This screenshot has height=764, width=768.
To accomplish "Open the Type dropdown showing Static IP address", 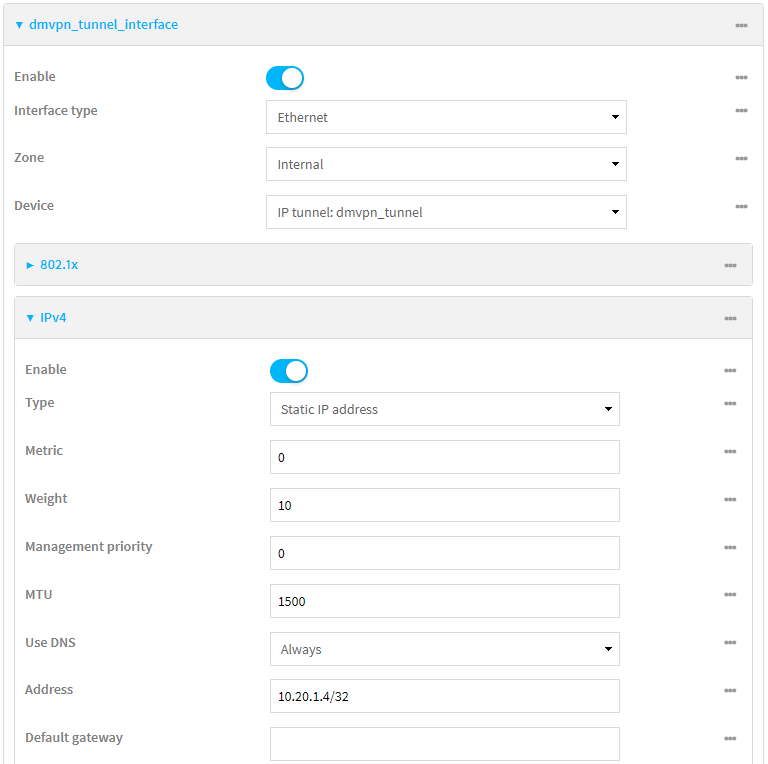I will (x=444, y=409).
